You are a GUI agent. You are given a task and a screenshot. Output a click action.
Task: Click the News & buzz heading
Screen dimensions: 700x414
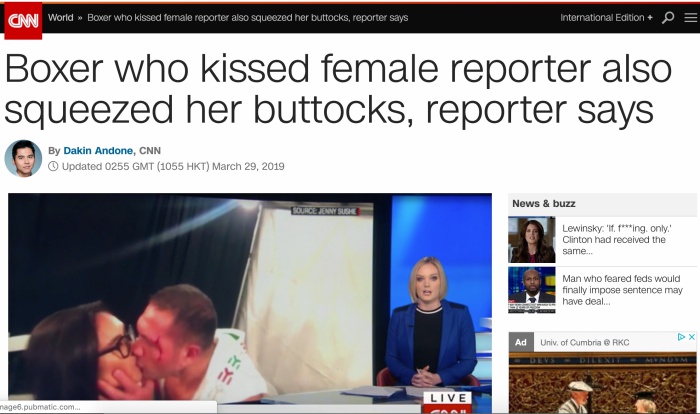click(x=544, y=204)
